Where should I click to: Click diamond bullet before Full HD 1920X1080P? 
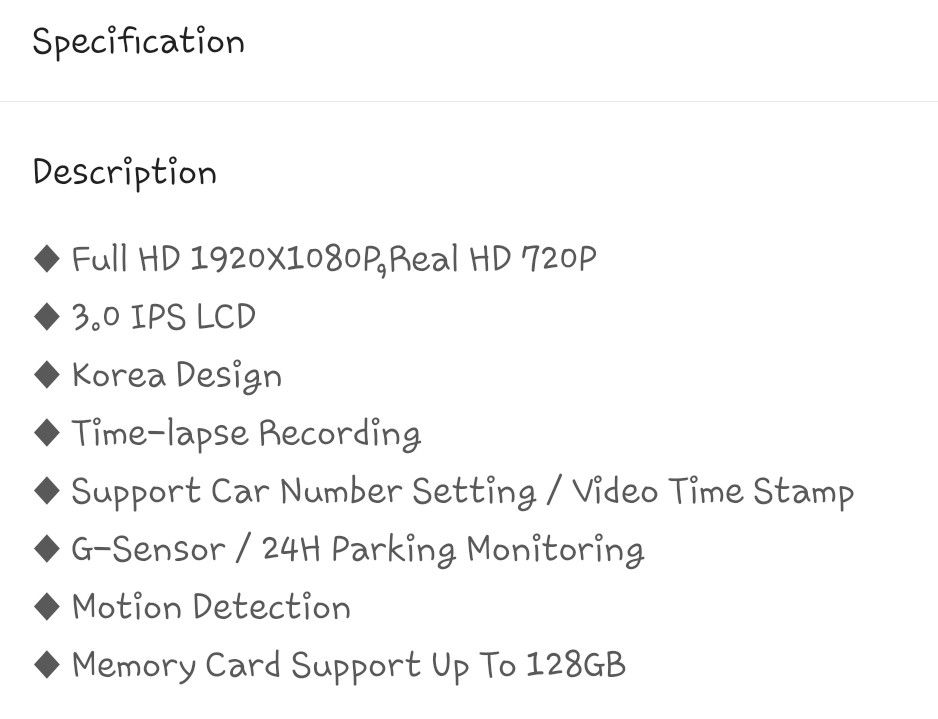pyautogui.click(x=47, y=259)
